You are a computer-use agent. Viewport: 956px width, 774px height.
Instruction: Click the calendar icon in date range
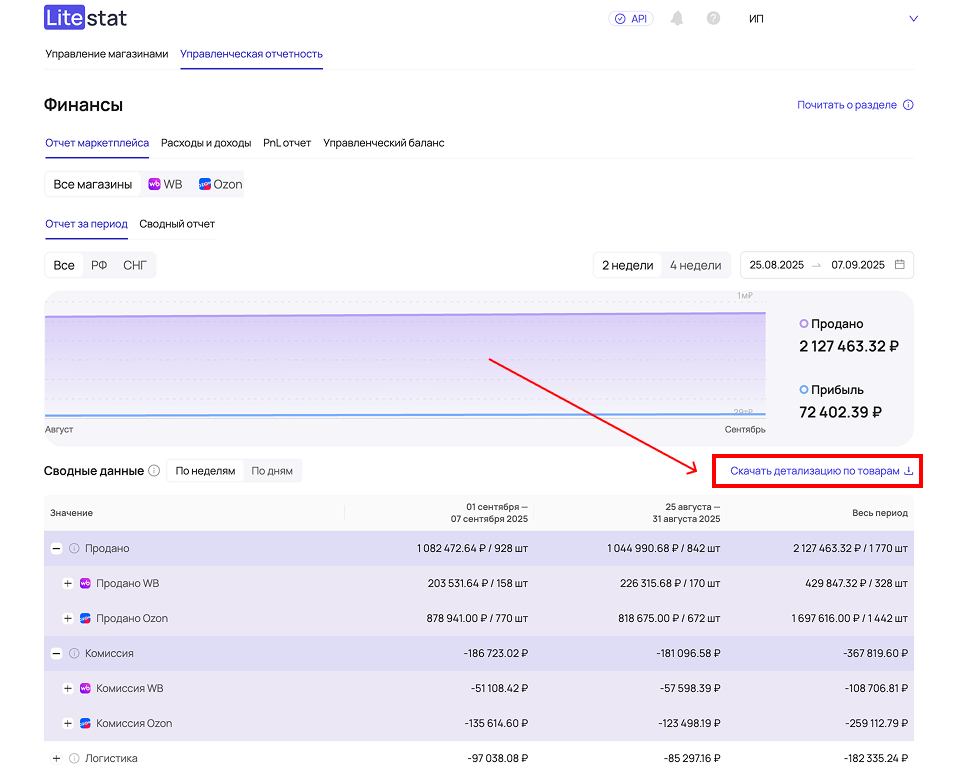coord(900,265)
